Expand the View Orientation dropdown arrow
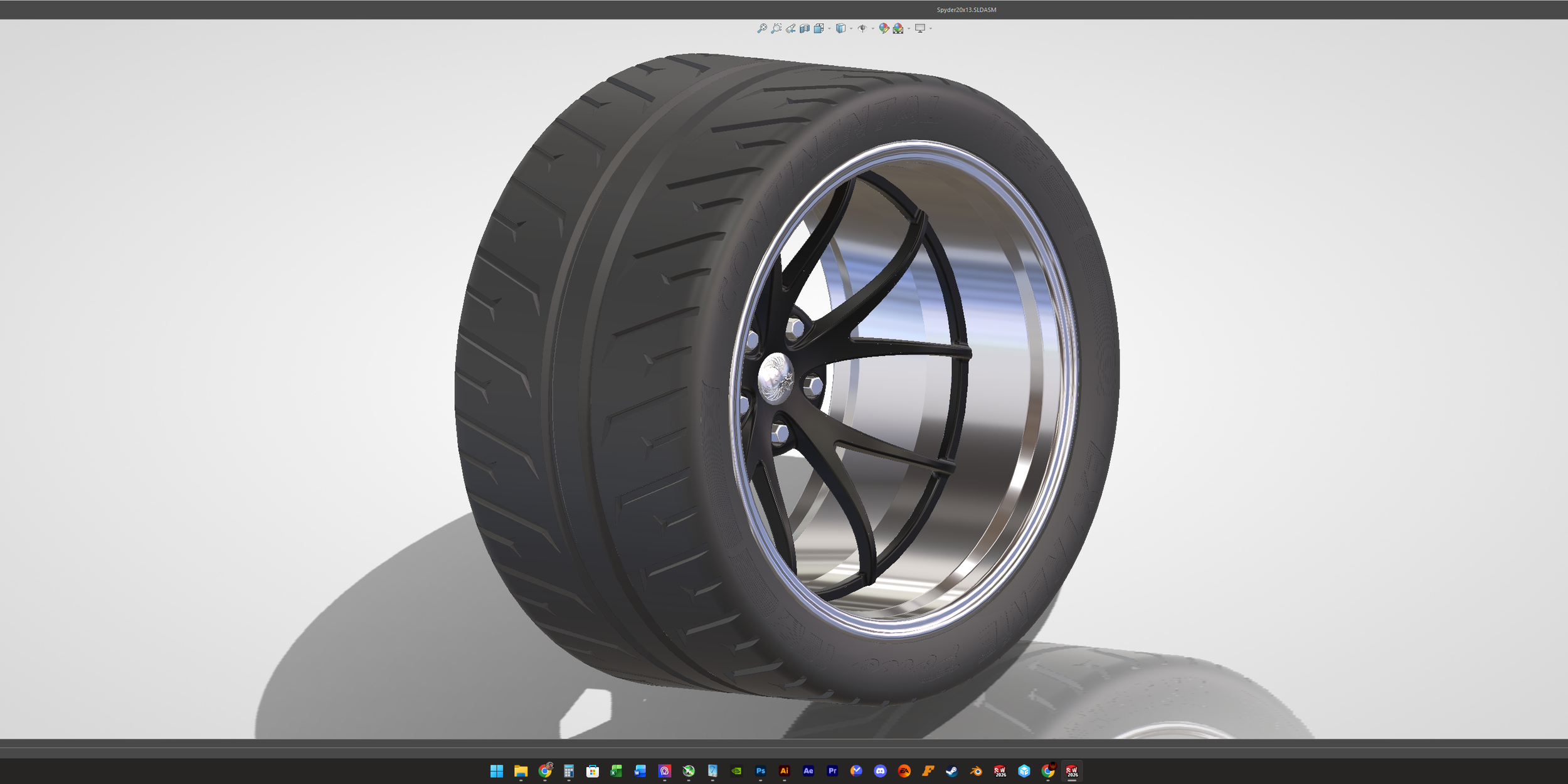This screenshot has height=784, width=1568. 829,28
